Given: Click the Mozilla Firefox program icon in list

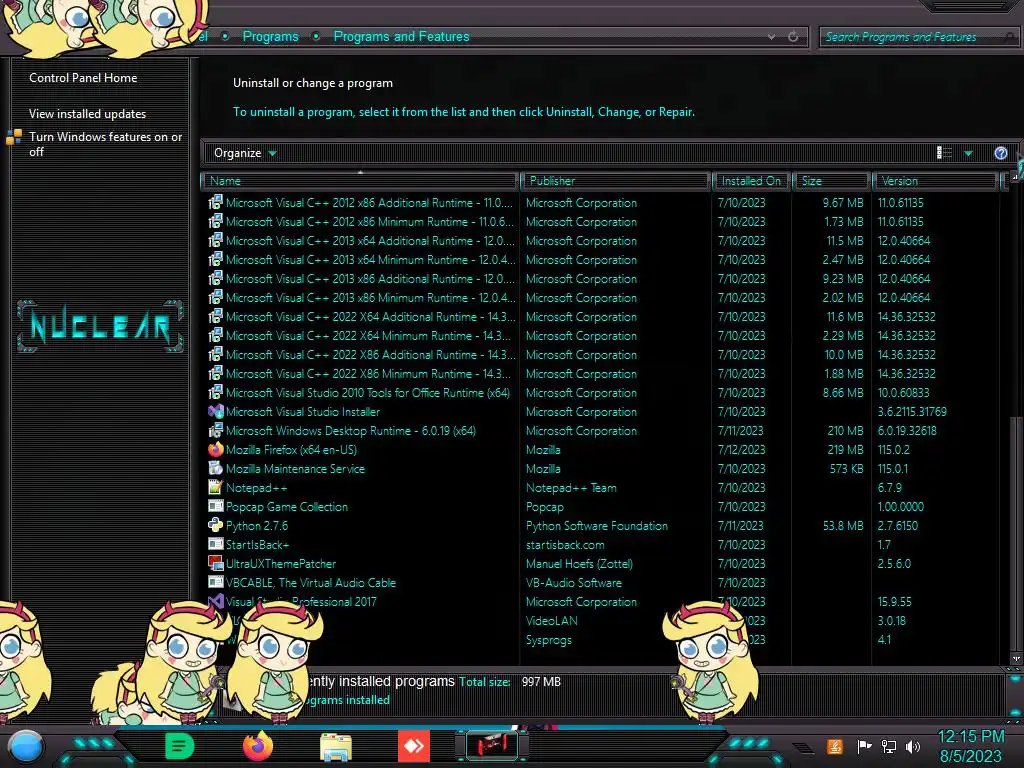Looking at the screenshot, I should [x=216, y=449].
